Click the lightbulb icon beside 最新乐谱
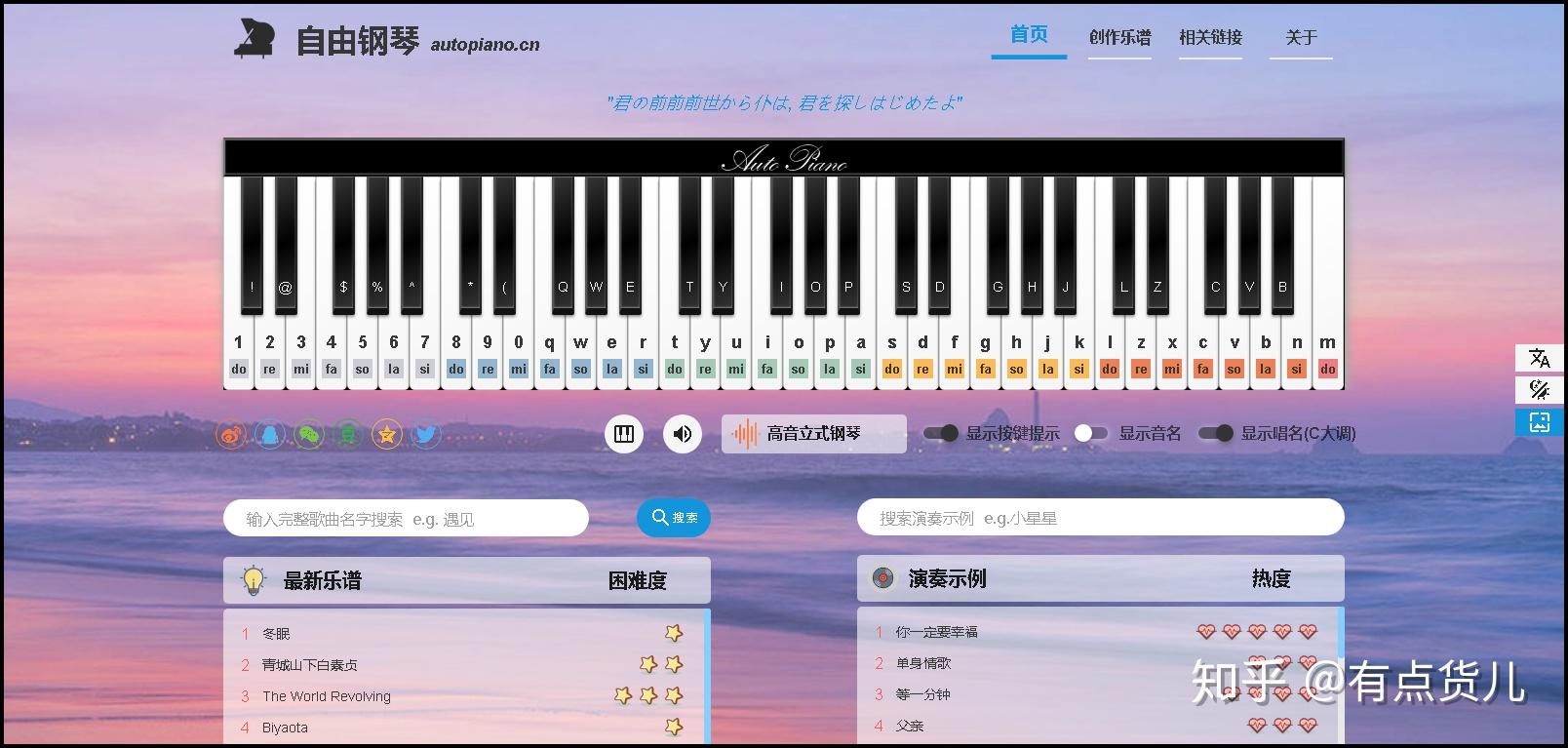Image resolution: width=1568 pixels, height=748 pixels. pos(254,580)
